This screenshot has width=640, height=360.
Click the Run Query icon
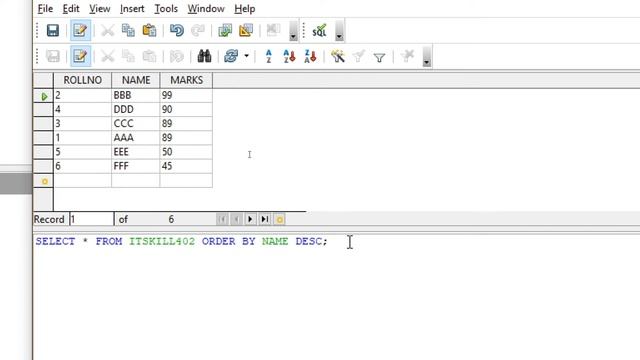[225, 31]
